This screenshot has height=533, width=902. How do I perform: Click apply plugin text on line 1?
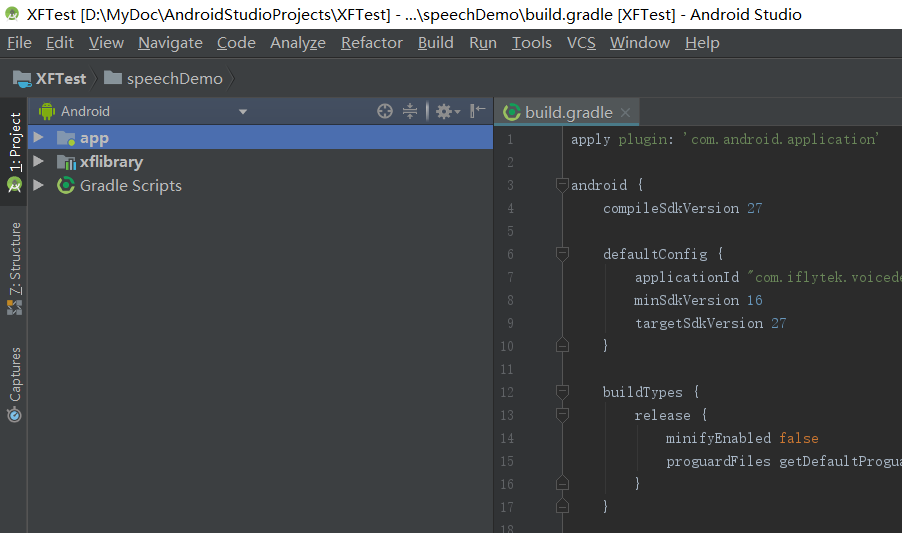click(x=622, y=139)
